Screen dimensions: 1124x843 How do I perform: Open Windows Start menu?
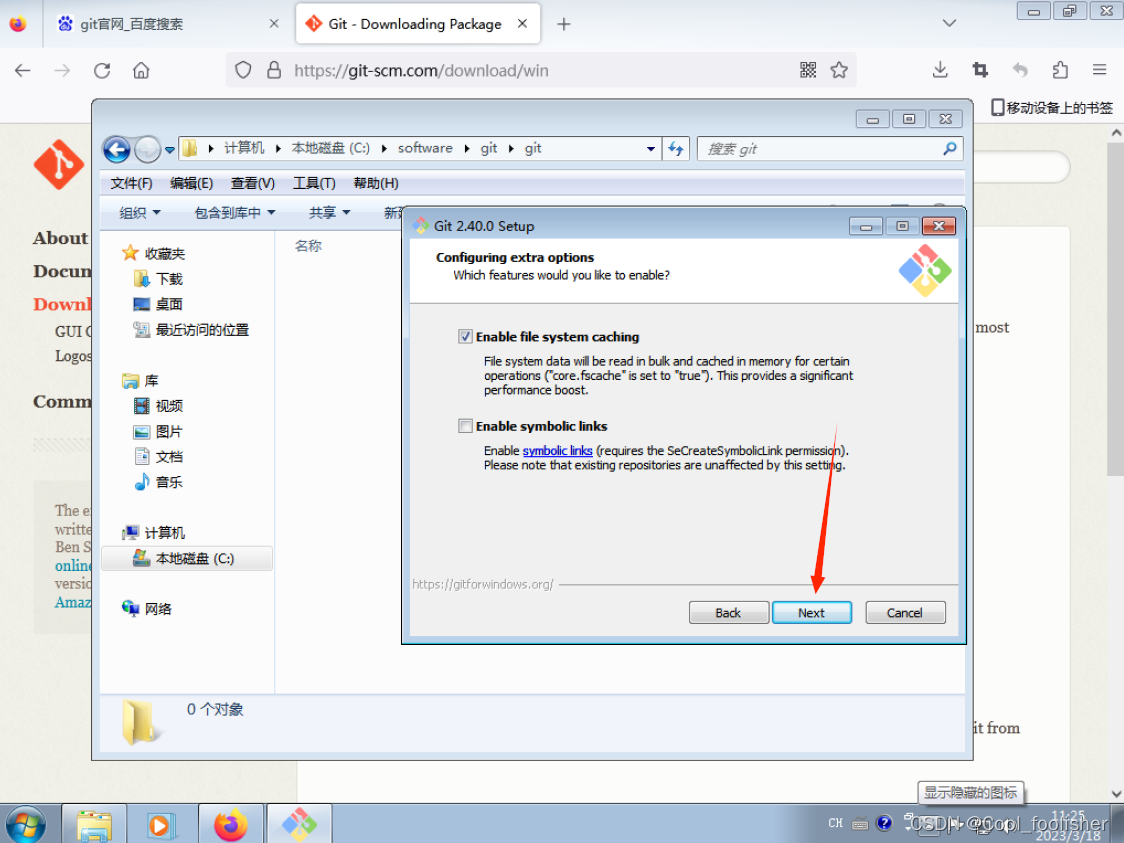tap(24, 826)
